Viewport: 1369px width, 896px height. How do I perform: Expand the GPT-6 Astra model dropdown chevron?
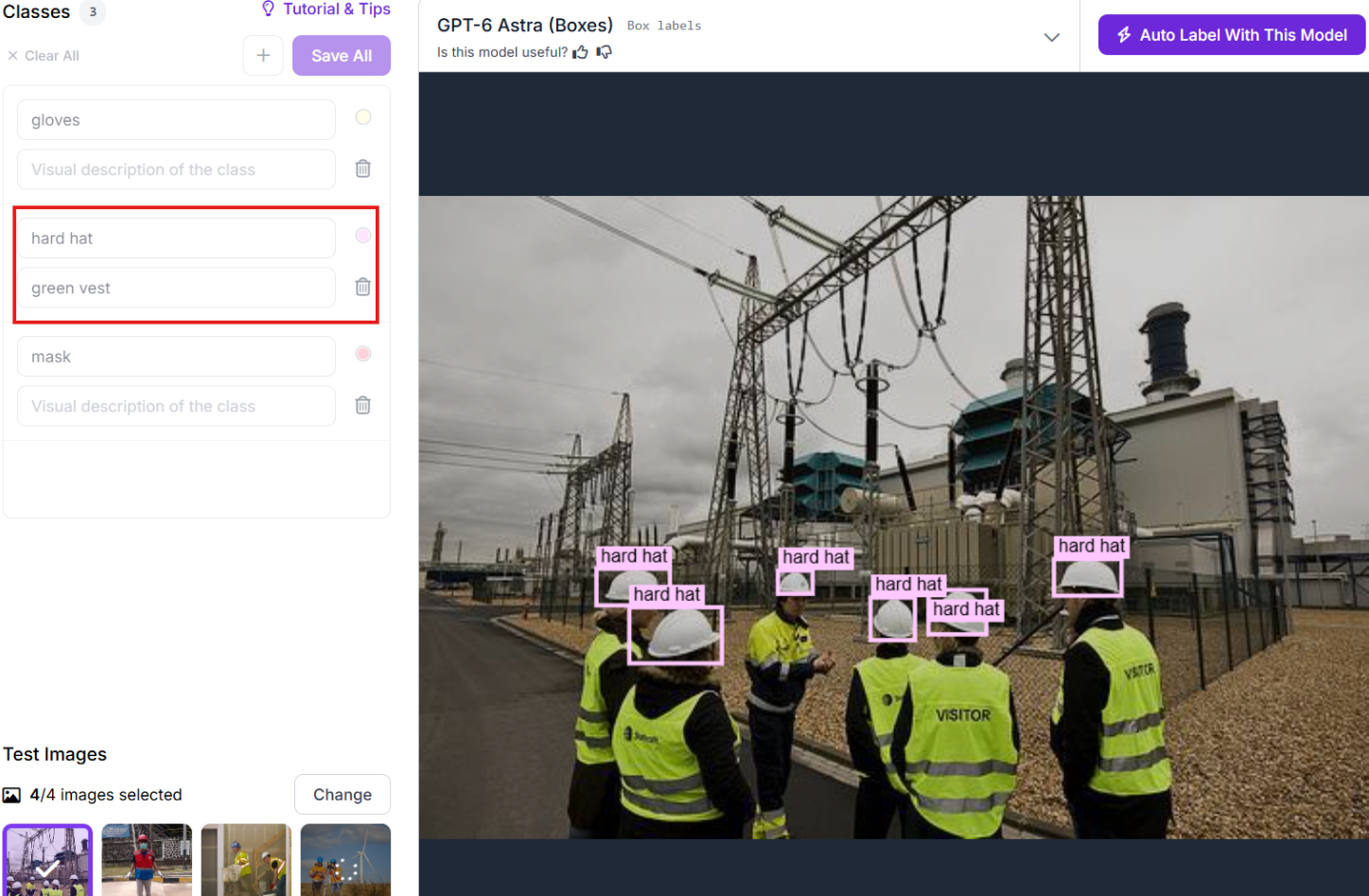coord(1051,38)
